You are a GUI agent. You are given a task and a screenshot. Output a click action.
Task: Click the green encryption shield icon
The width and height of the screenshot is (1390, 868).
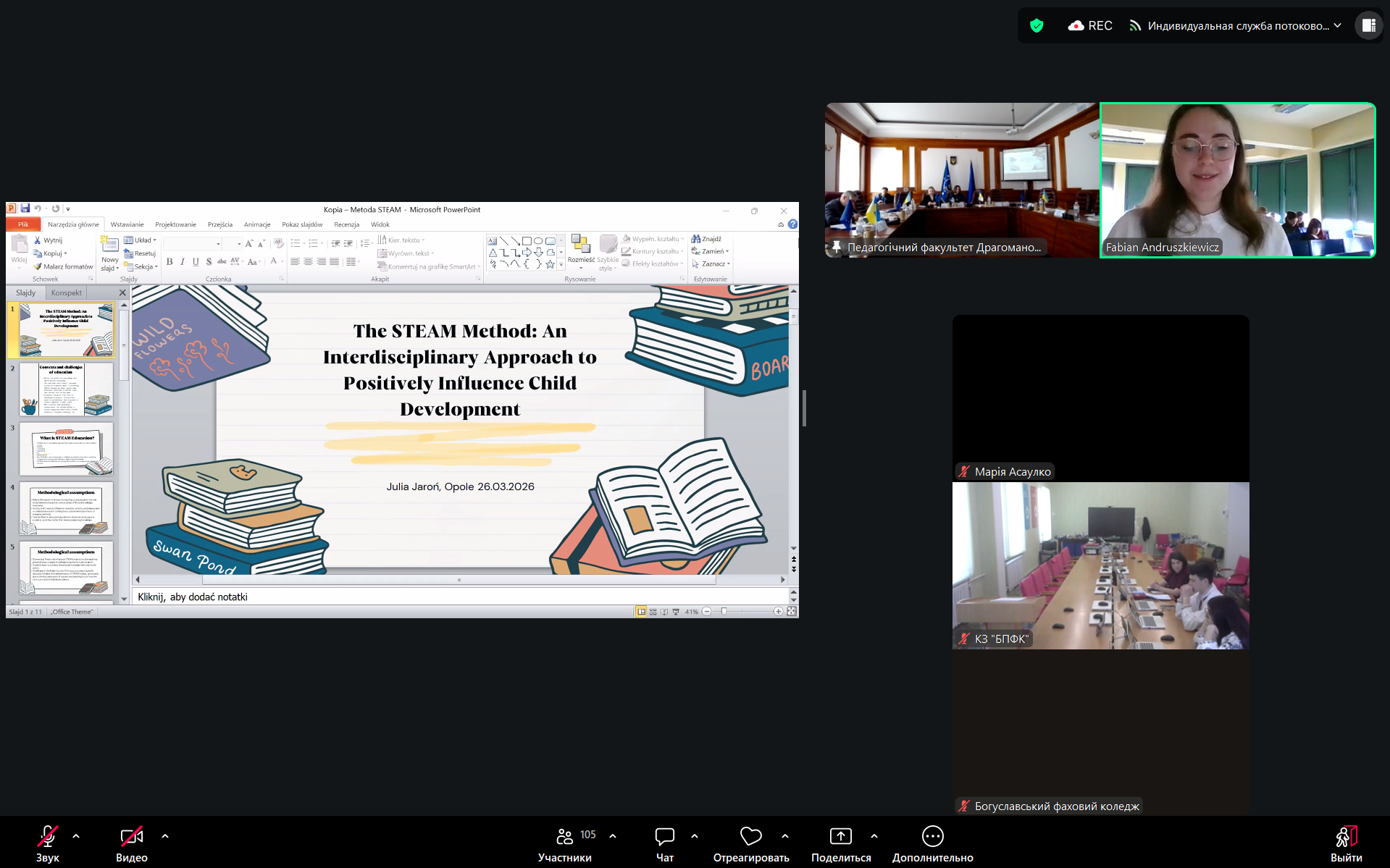[x=1037, y=26]
